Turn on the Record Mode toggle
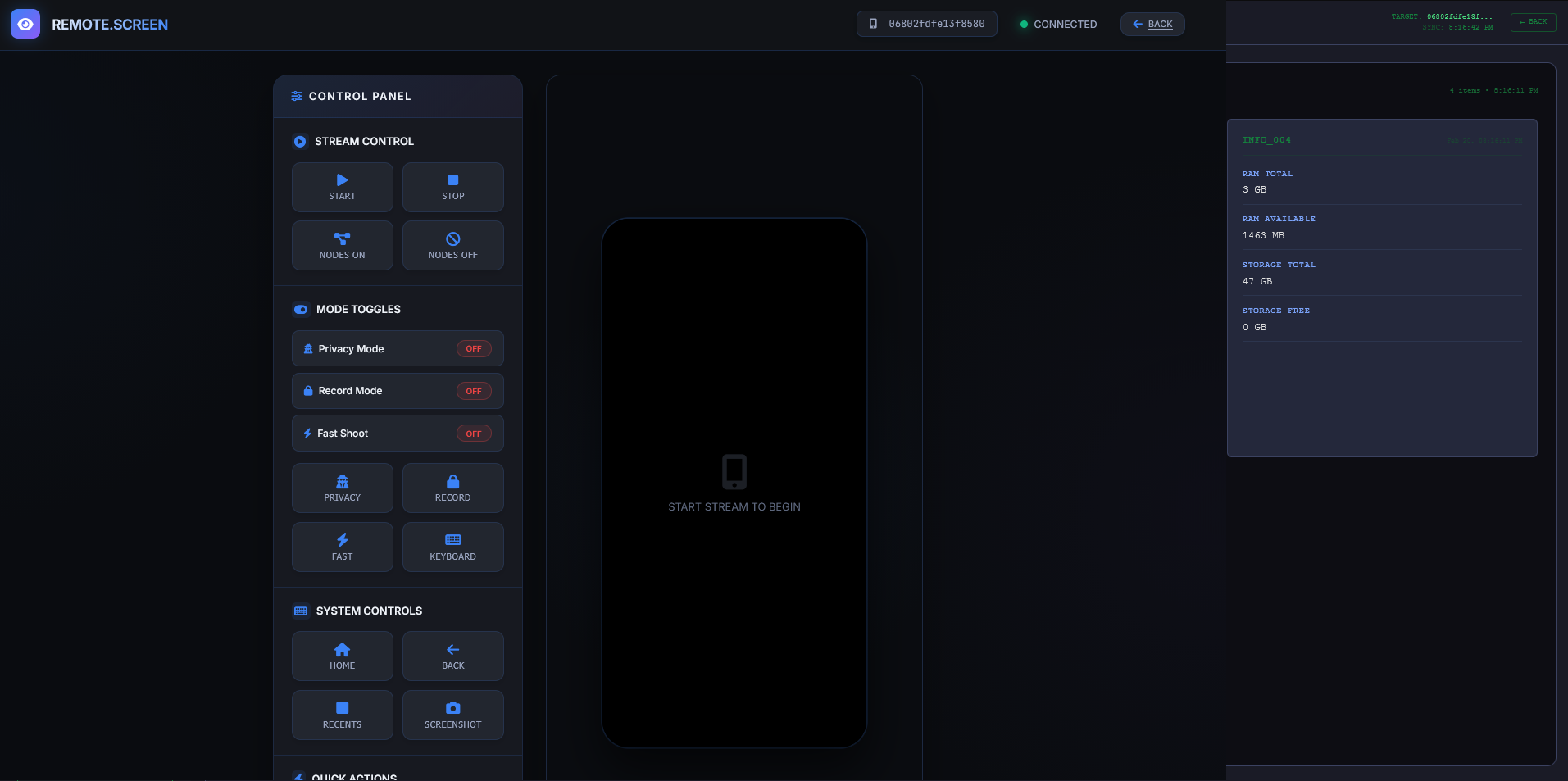The image size is (1568, 781). 473,392
